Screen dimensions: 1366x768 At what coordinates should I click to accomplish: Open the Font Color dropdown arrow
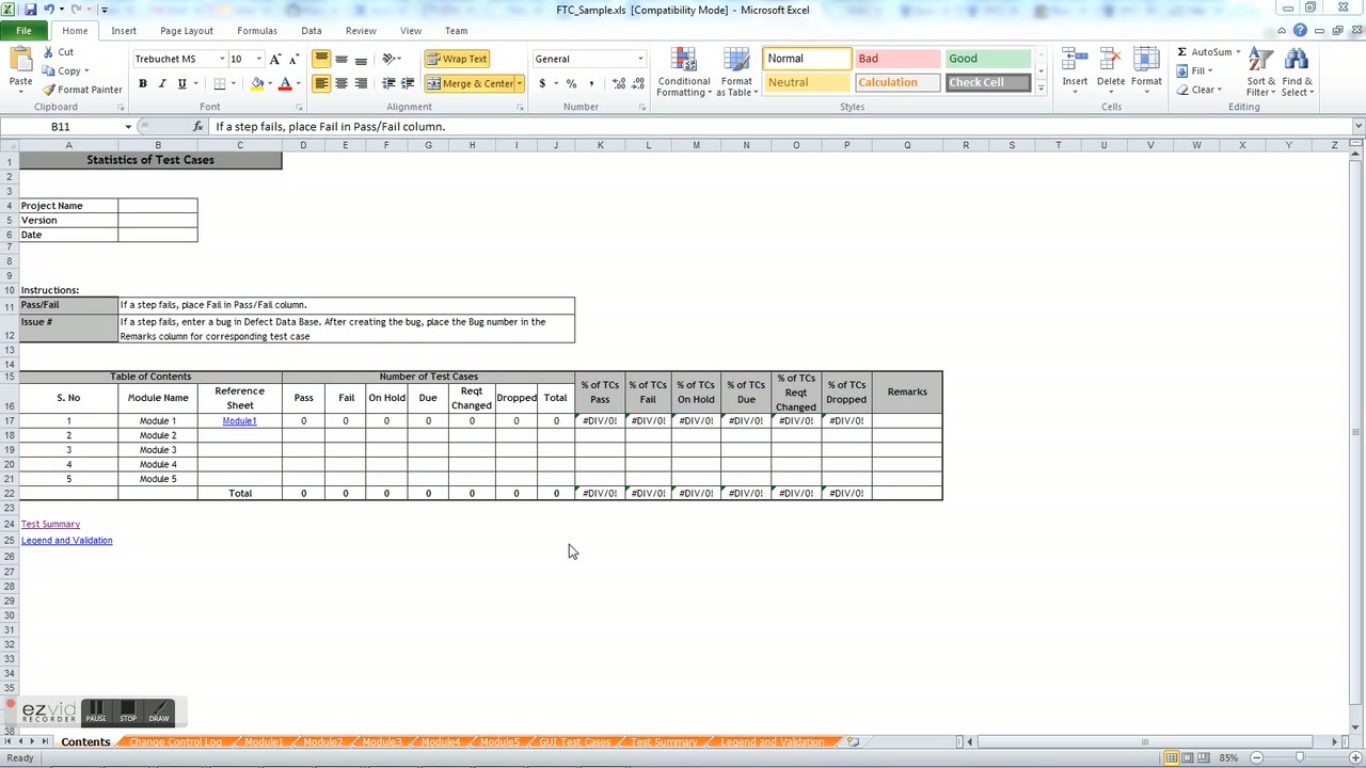(298, 84)
